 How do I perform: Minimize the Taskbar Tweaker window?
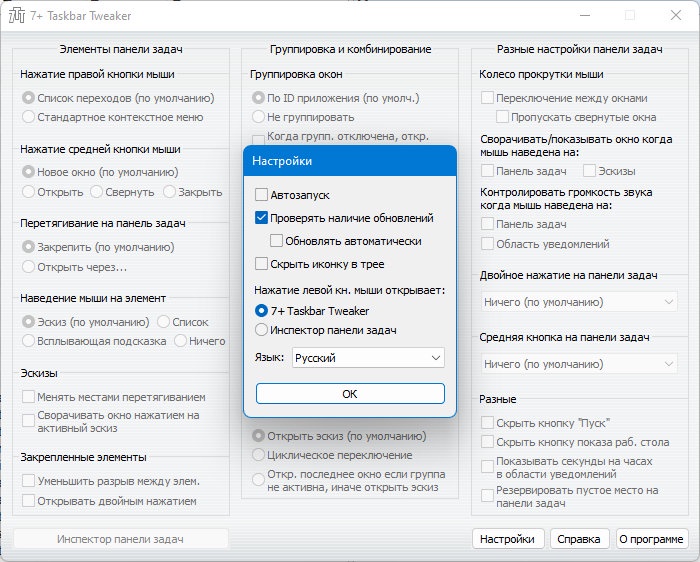(x=585, y=15)
